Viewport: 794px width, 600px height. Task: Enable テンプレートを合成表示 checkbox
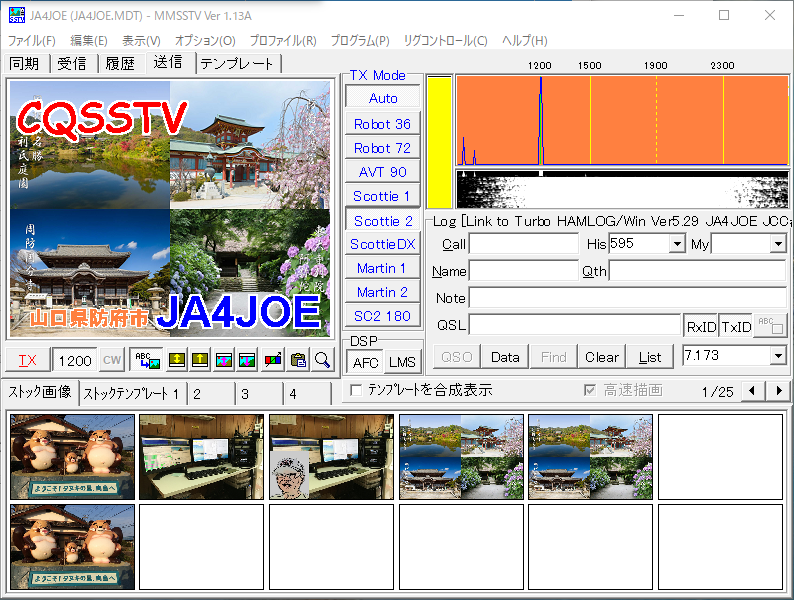pyautogui.click(x=356, y=390)
